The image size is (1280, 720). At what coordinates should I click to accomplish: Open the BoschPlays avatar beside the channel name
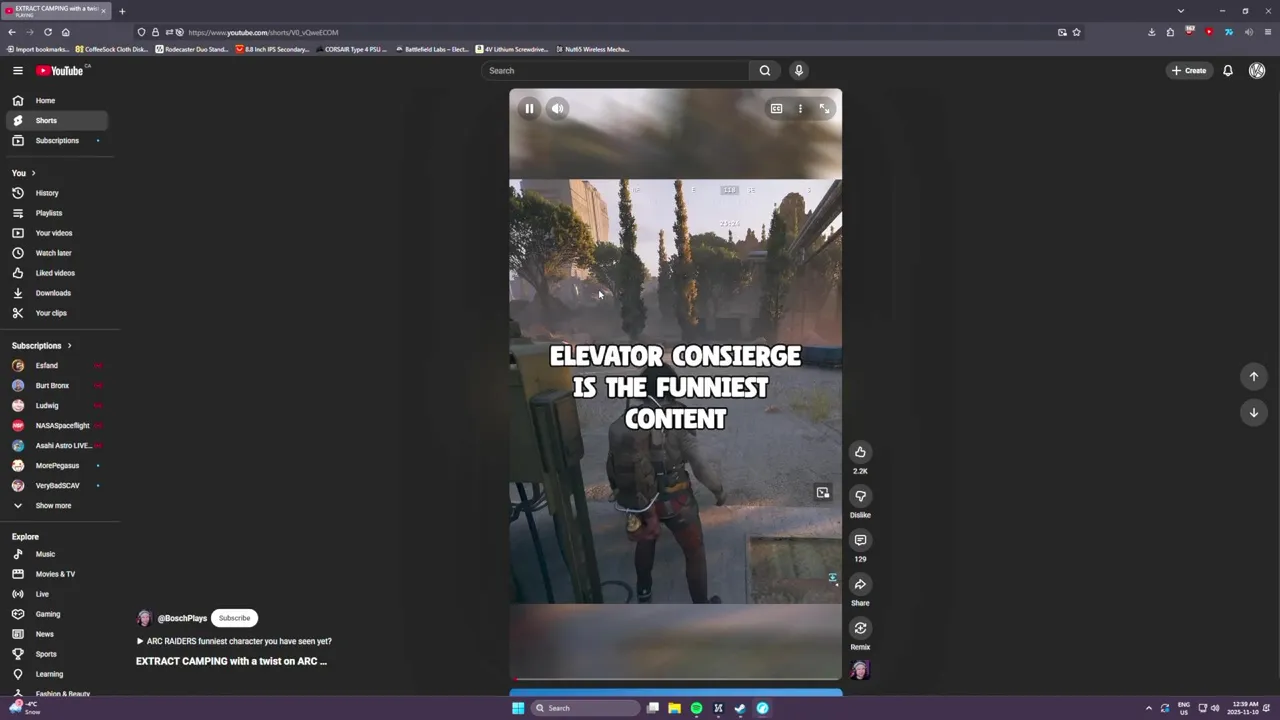pos(144,618)
